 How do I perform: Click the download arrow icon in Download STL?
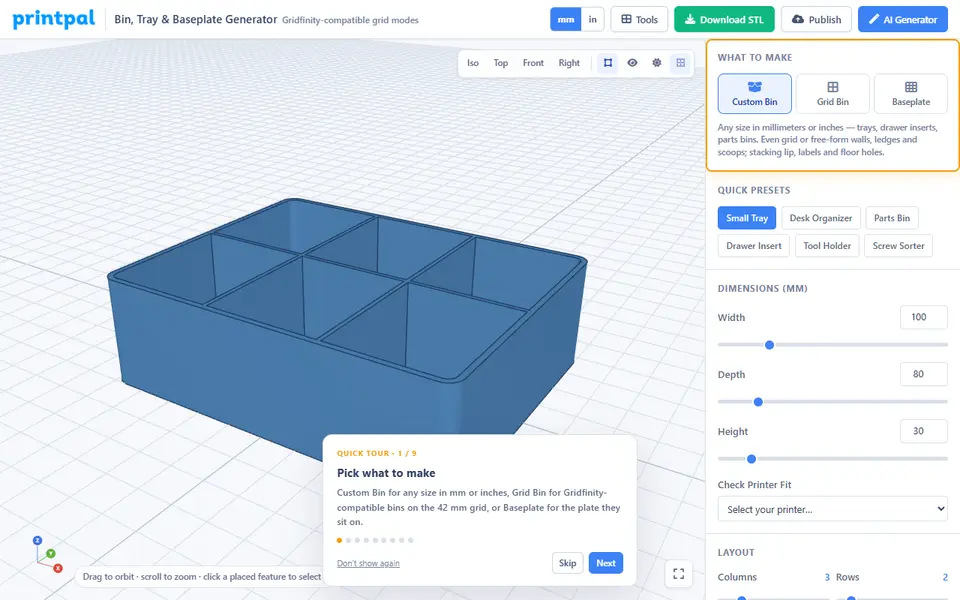(690, 20)
